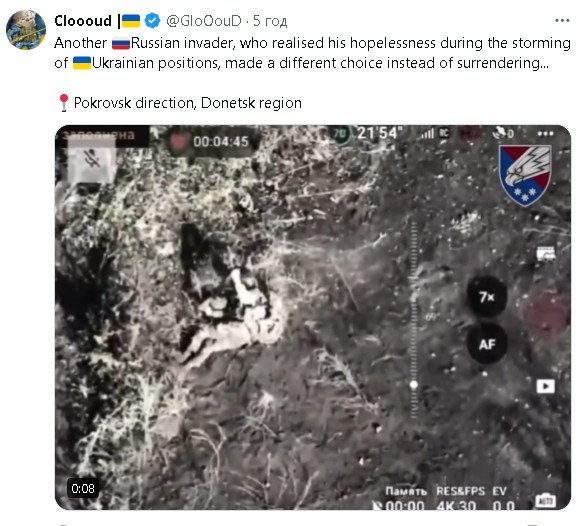The height and width of the screenshot is (526, 586).
Task: Open the Cloooud display name link
Action: (x=83, y=21)
